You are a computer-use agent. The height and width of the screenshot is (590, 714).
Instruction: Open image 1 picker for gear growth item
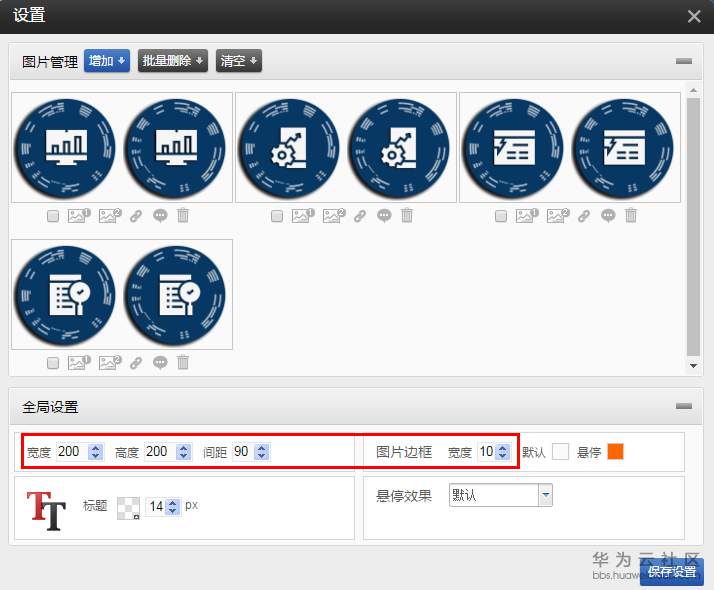point(303,215)
